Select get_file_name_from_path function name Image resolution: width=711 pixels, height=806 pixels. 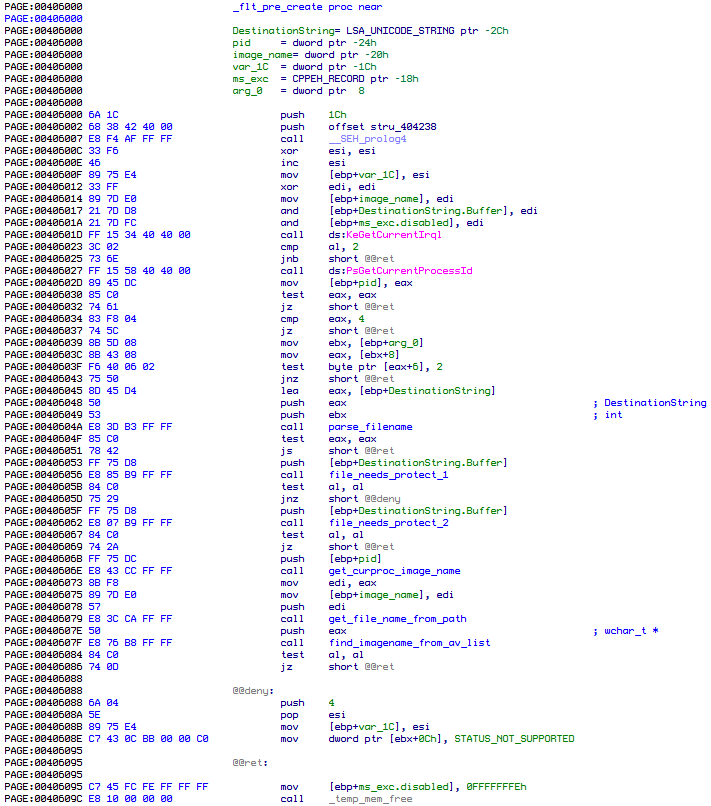click(397, 618)
